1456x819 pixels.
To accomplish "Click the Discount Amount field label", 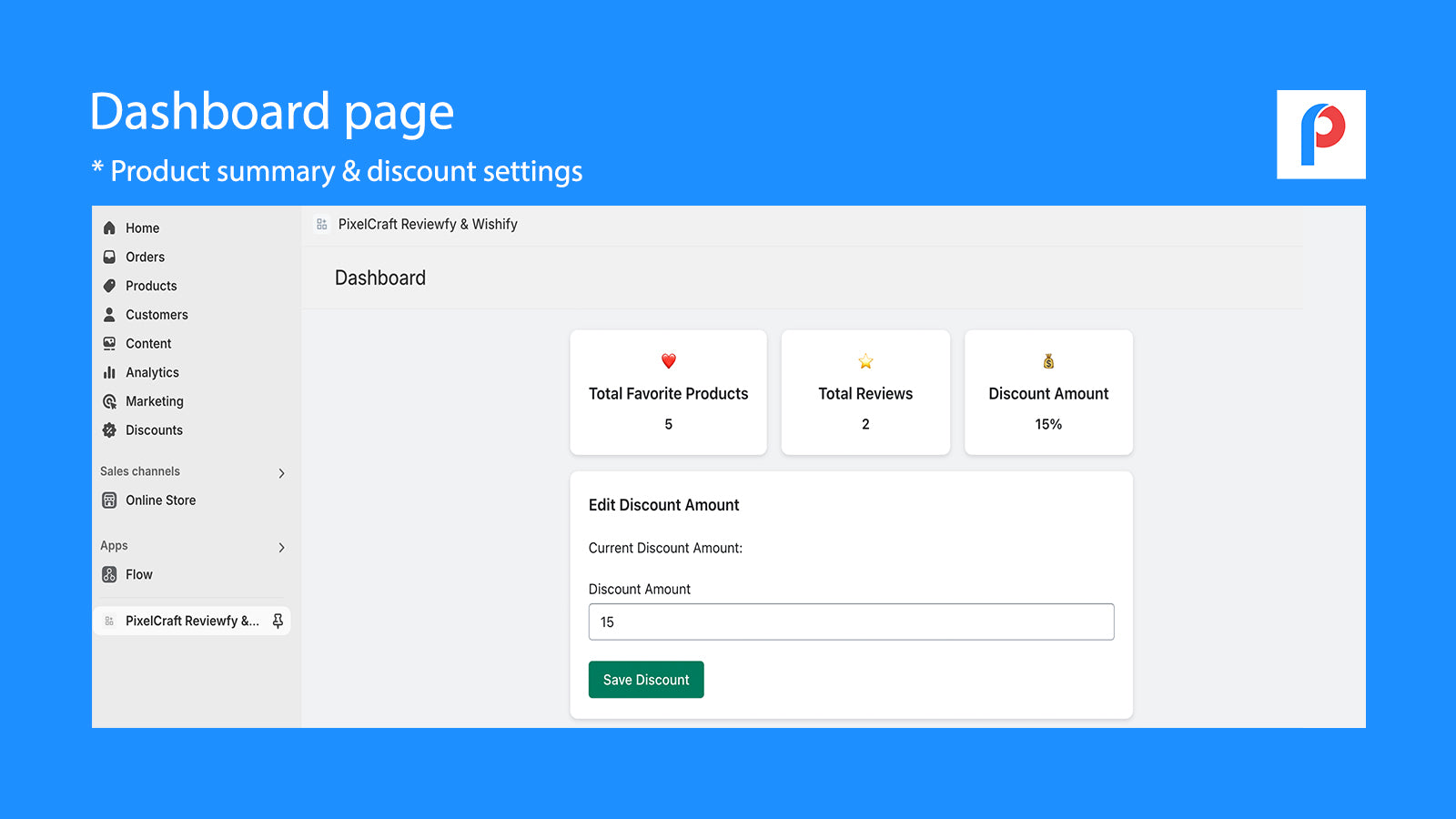I will (x=640, y=590).
